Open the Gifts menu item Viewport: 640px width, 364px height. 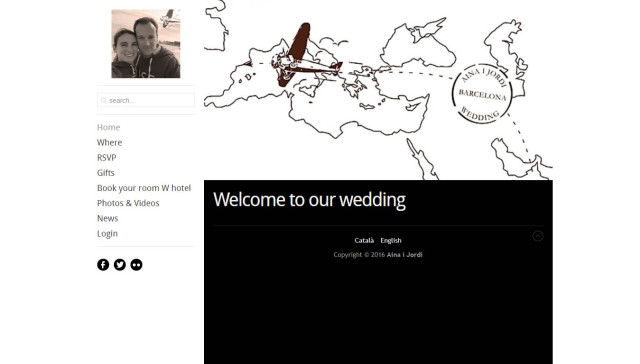106,173
